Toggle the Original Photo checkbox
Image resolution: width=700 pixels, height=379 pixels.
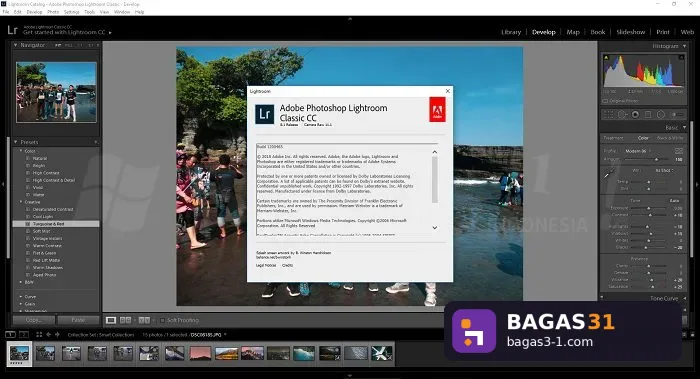[x=605, y=101]
